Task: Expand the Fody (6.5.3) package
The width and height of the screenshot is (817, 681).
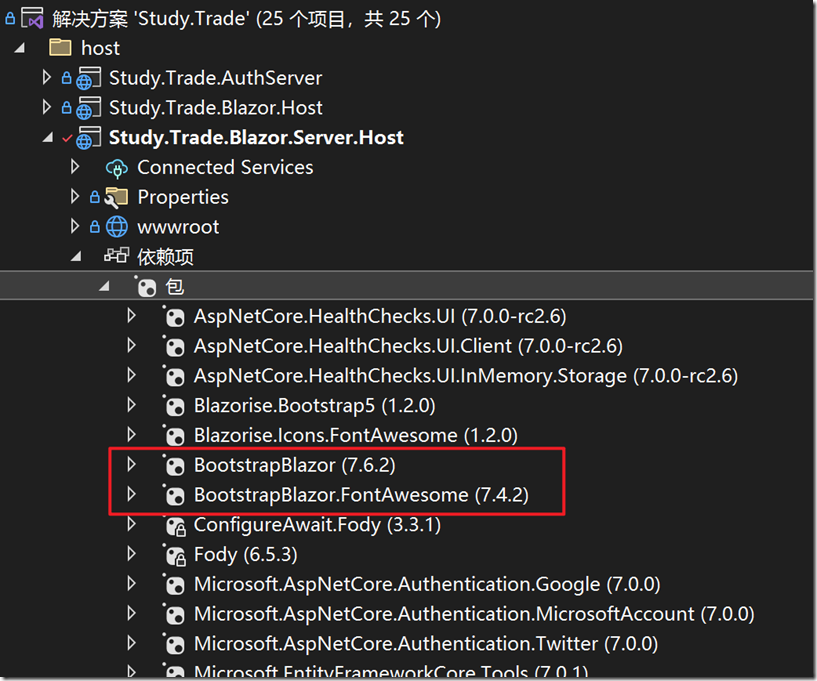Action: pyautogui.click(x=132, y=553)
